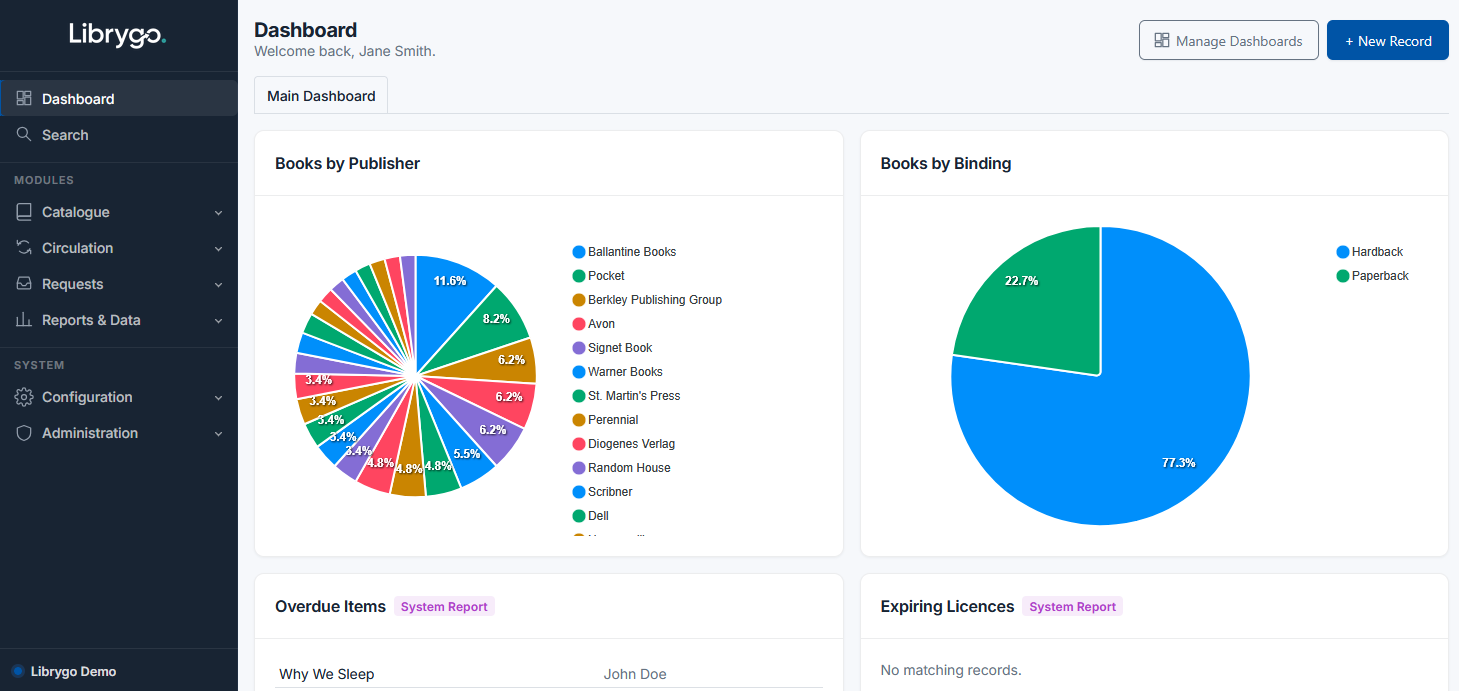Click the No matching records text
The width and height of the screenshot is (1459, 691).
pos(951,670)
